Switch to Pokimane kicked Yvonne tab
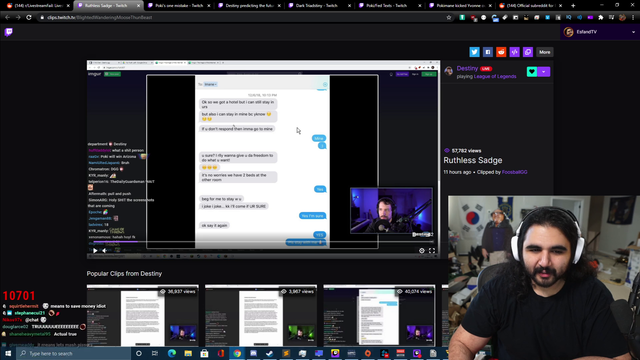 tap(460, 6)
